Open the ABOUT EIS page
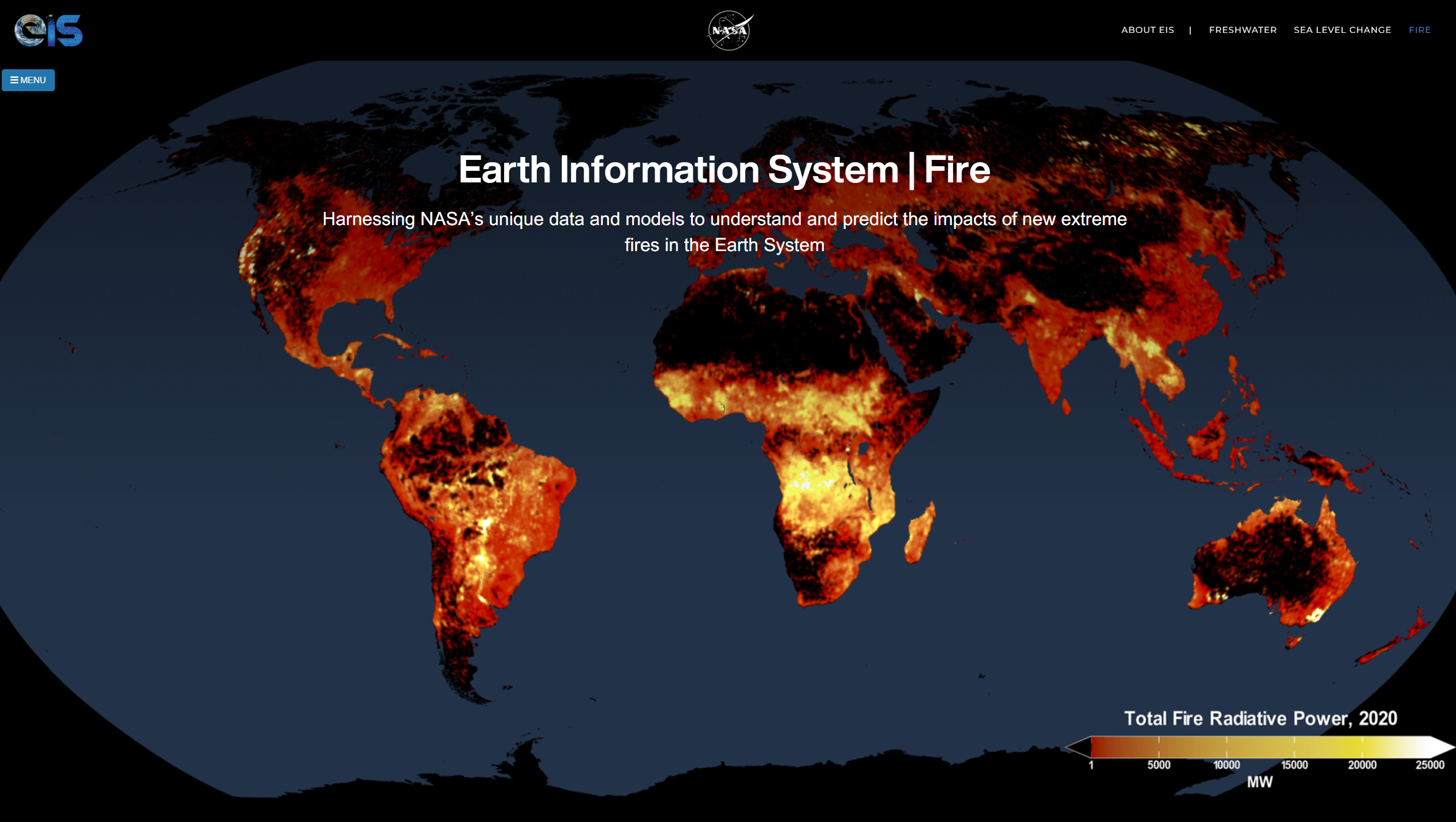Screen dimensions: 1456x822 [x=1147, y=30]
